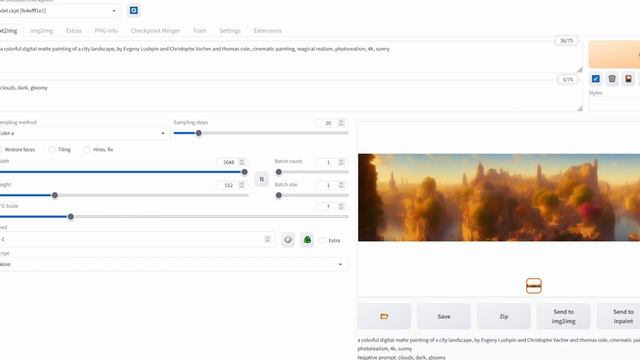Click the trash clear prompt icon

pos(612,79)
